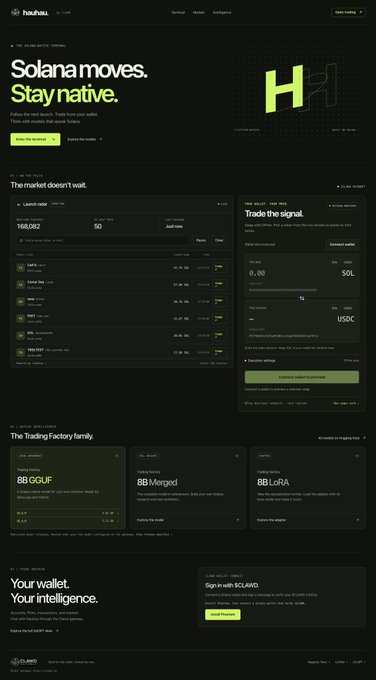The height and width of the screenshot is (680, 376).
Task: Click the Enter the terminal button
Action: [x=35, y=139]
